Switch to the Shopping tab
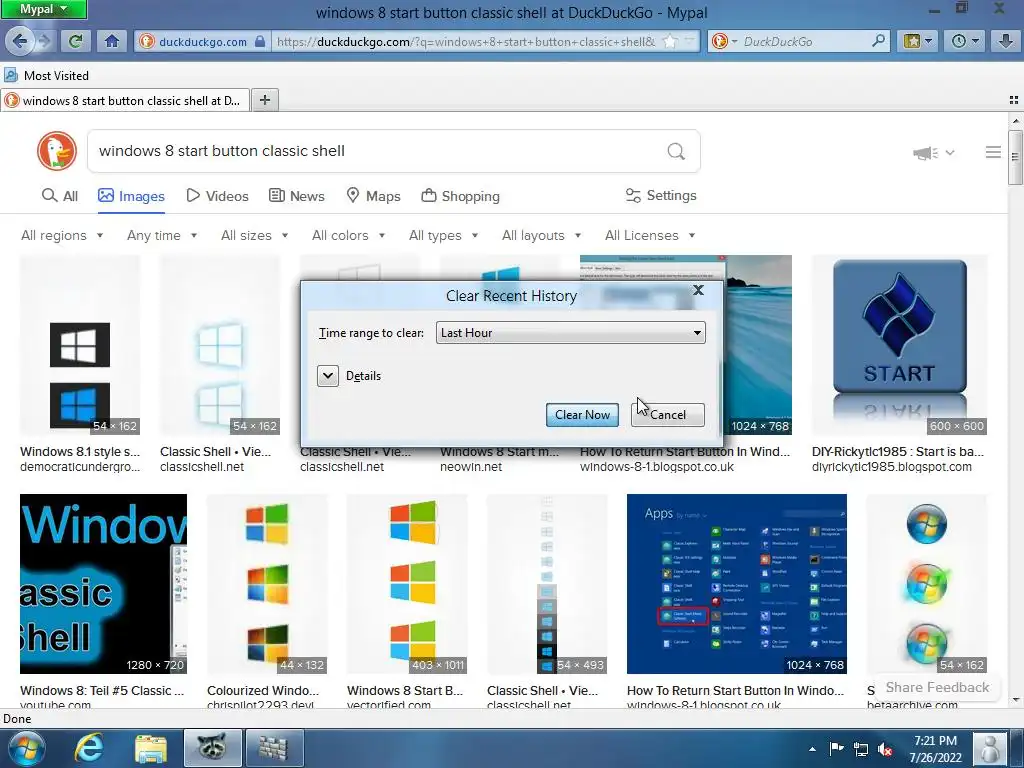Viewport: 1024px width, 768px height. [x=460, y=196]
